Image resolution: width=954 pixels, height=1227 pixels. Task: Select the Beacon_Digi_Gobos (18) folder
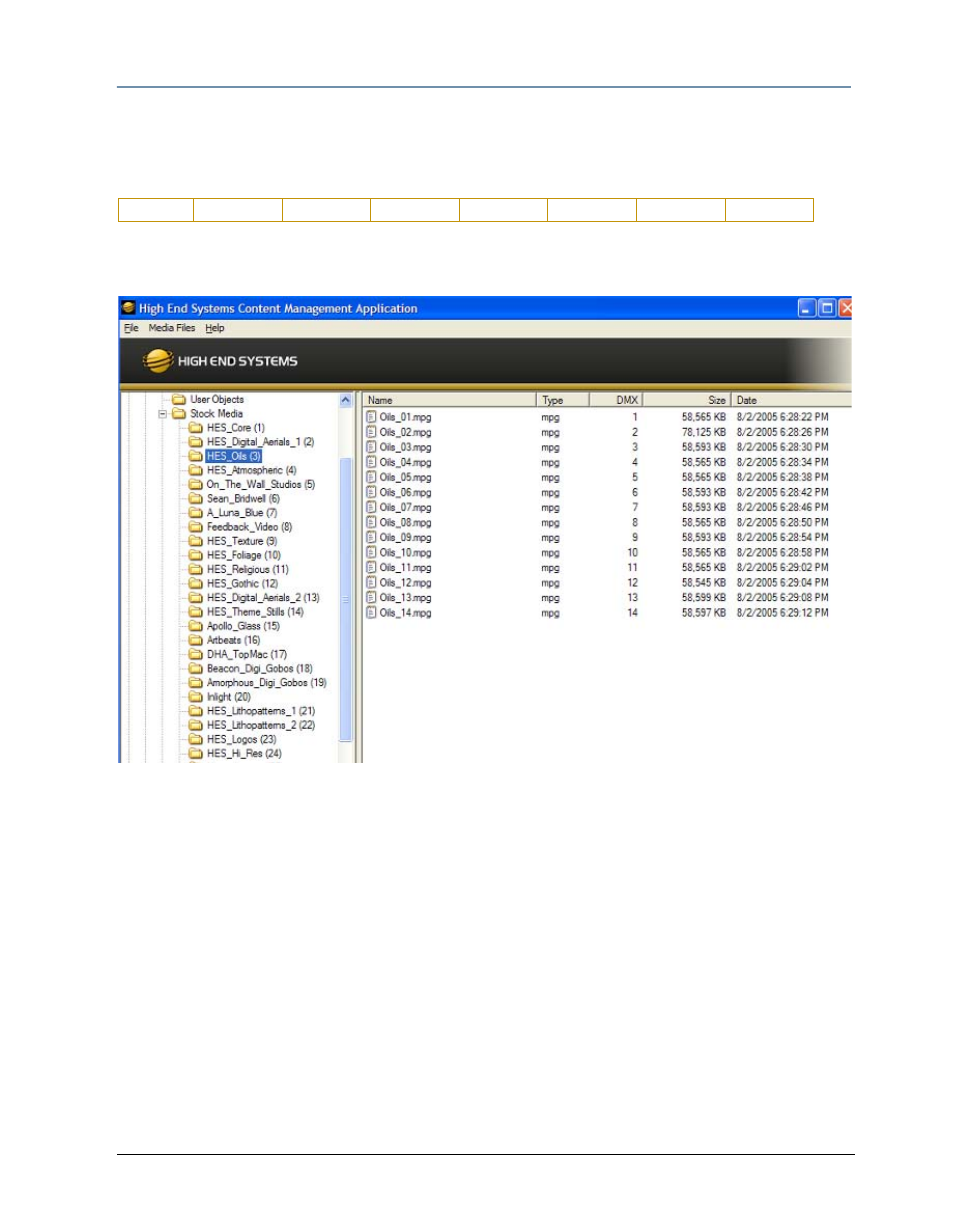click(259, 668)
